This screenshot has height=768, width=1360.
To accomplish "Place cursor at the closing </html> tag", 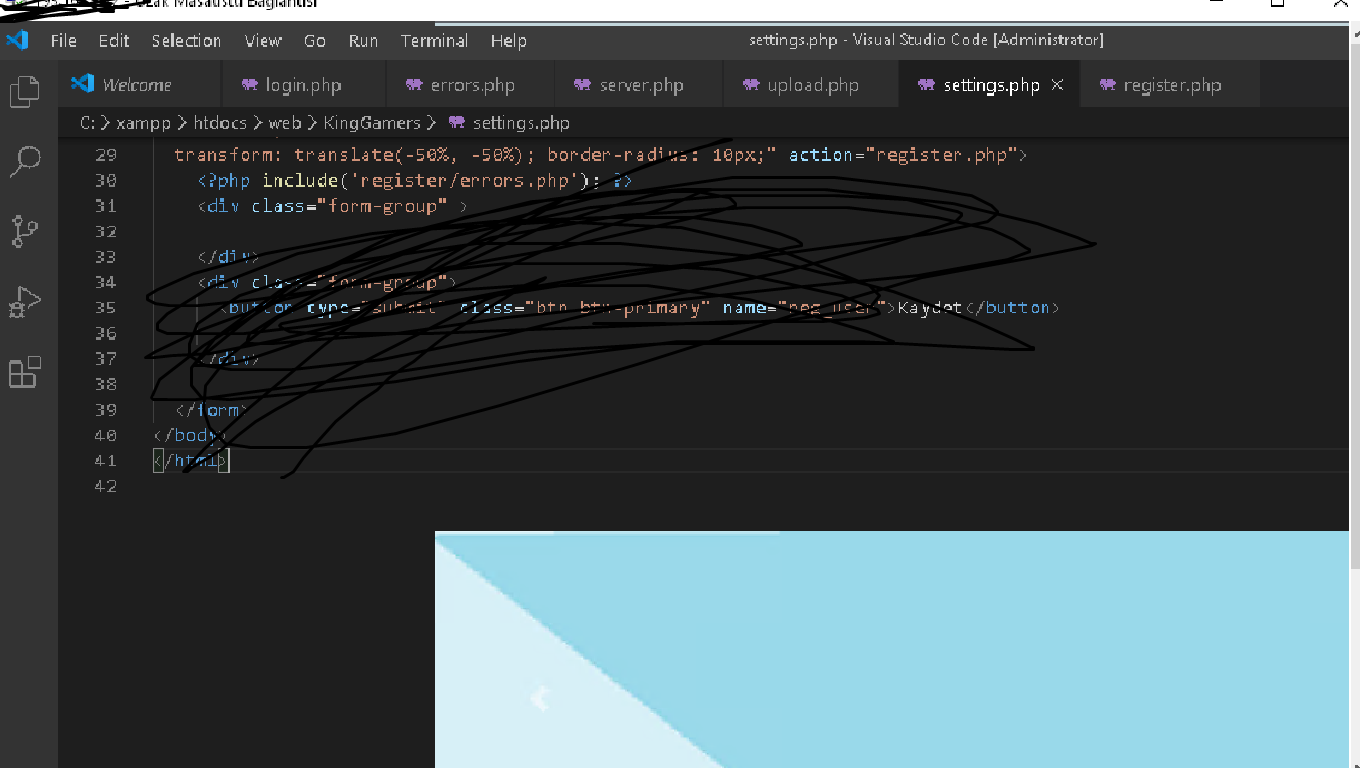I will pyautogui.click(x=191, y=461).
